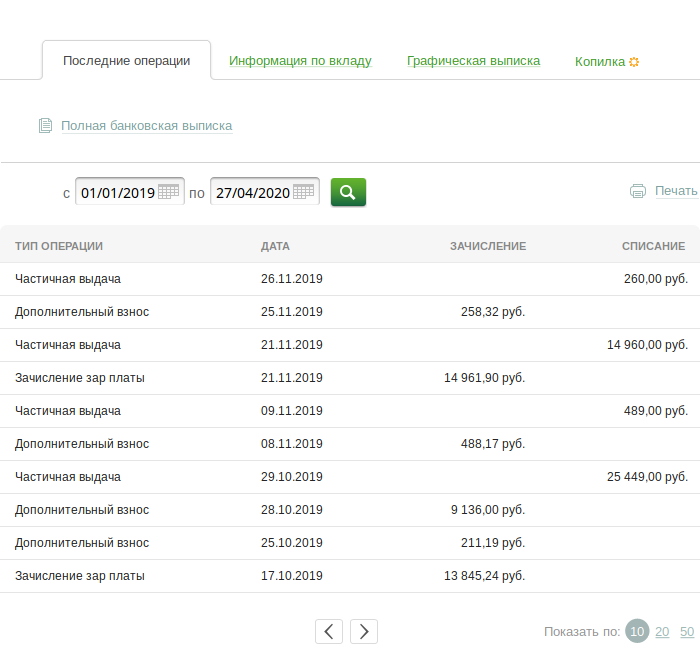Click the date 09.11.2019
This screenshot has height=670, width=700.
pyautogui.click(x=292, y=411)
